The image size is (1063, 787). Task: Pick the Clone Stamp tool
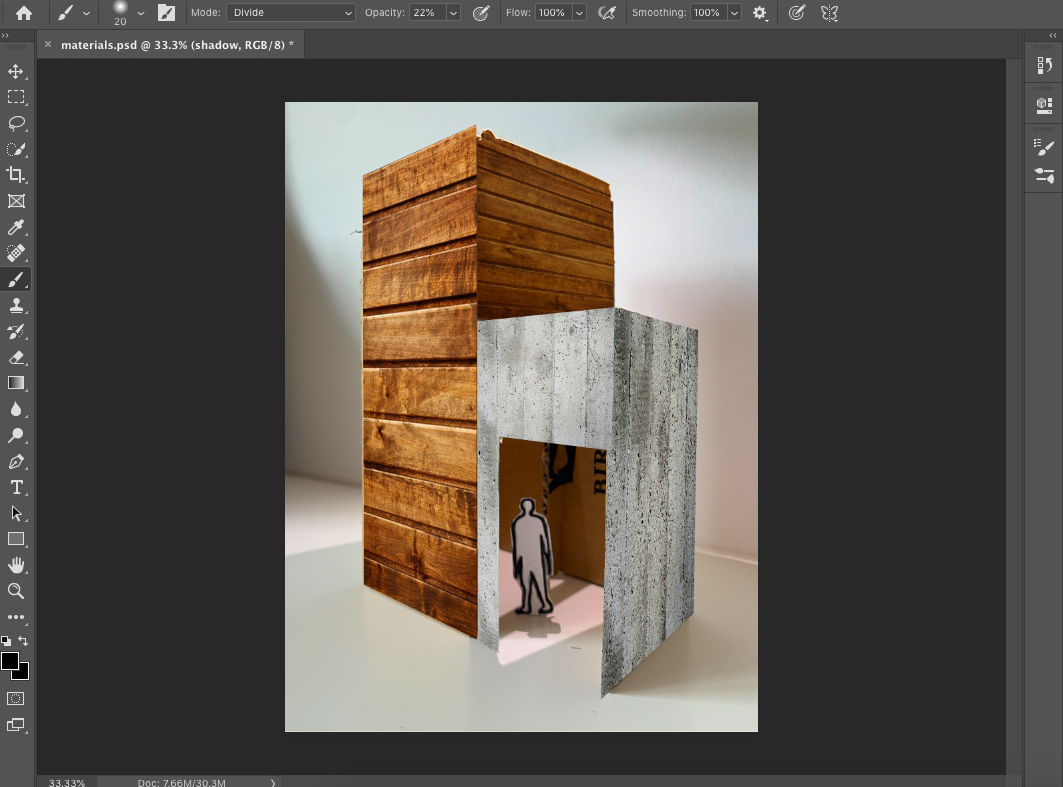[x=16, y=306]
